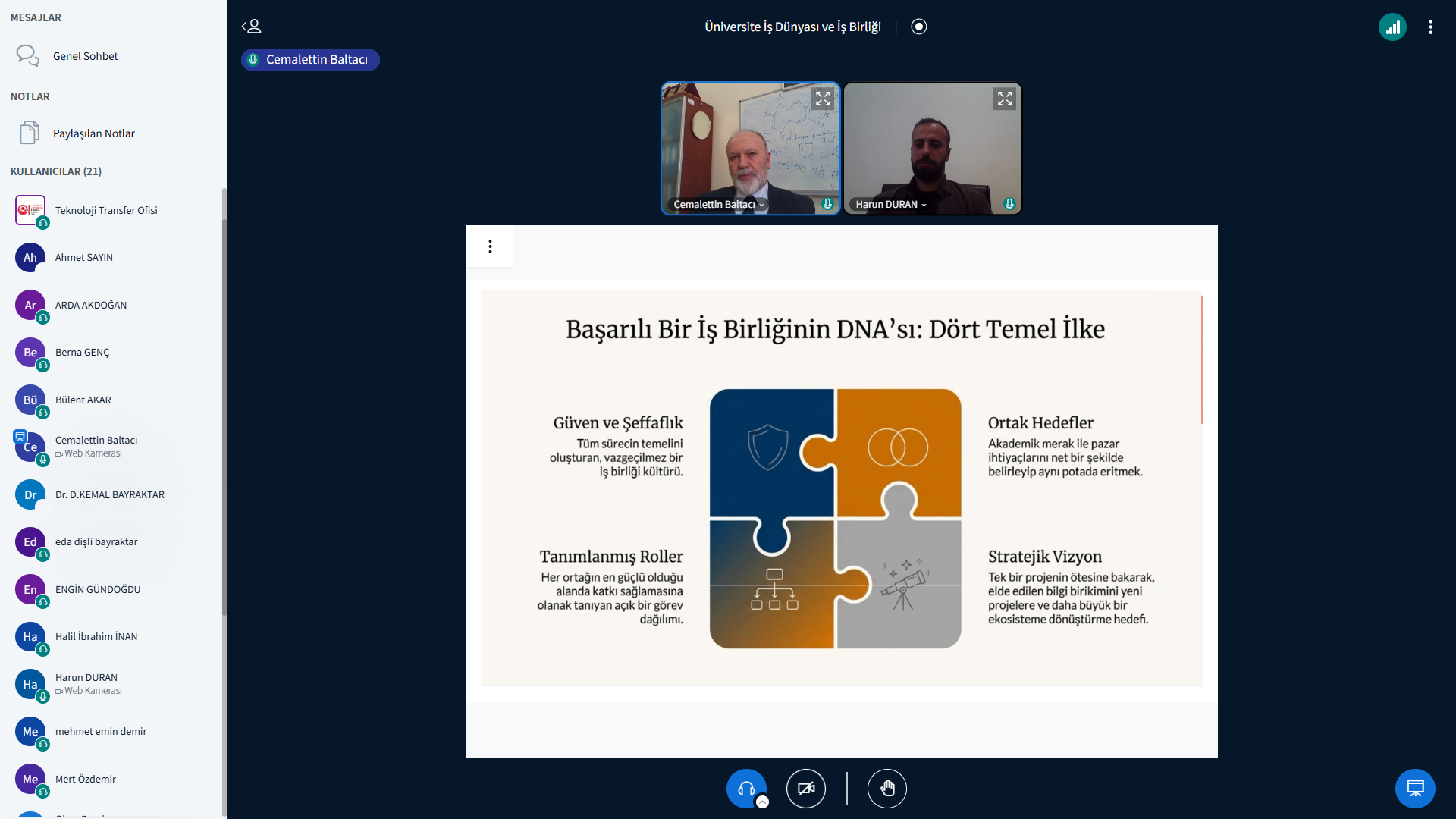Toggle the webcam share button
The height and width of the screenshot is (819, 1456).
805,789
